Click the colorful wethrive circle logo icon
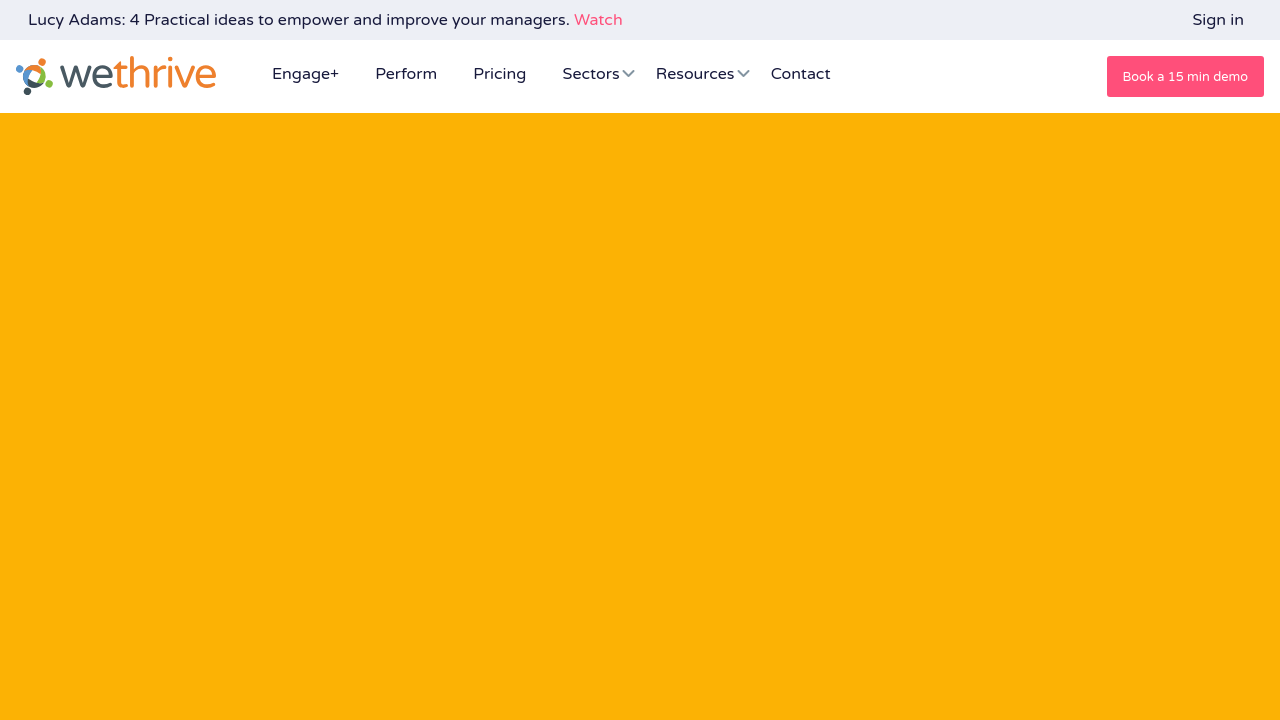1280x720 pixels. pyautogui.click(x=34, y=76)
